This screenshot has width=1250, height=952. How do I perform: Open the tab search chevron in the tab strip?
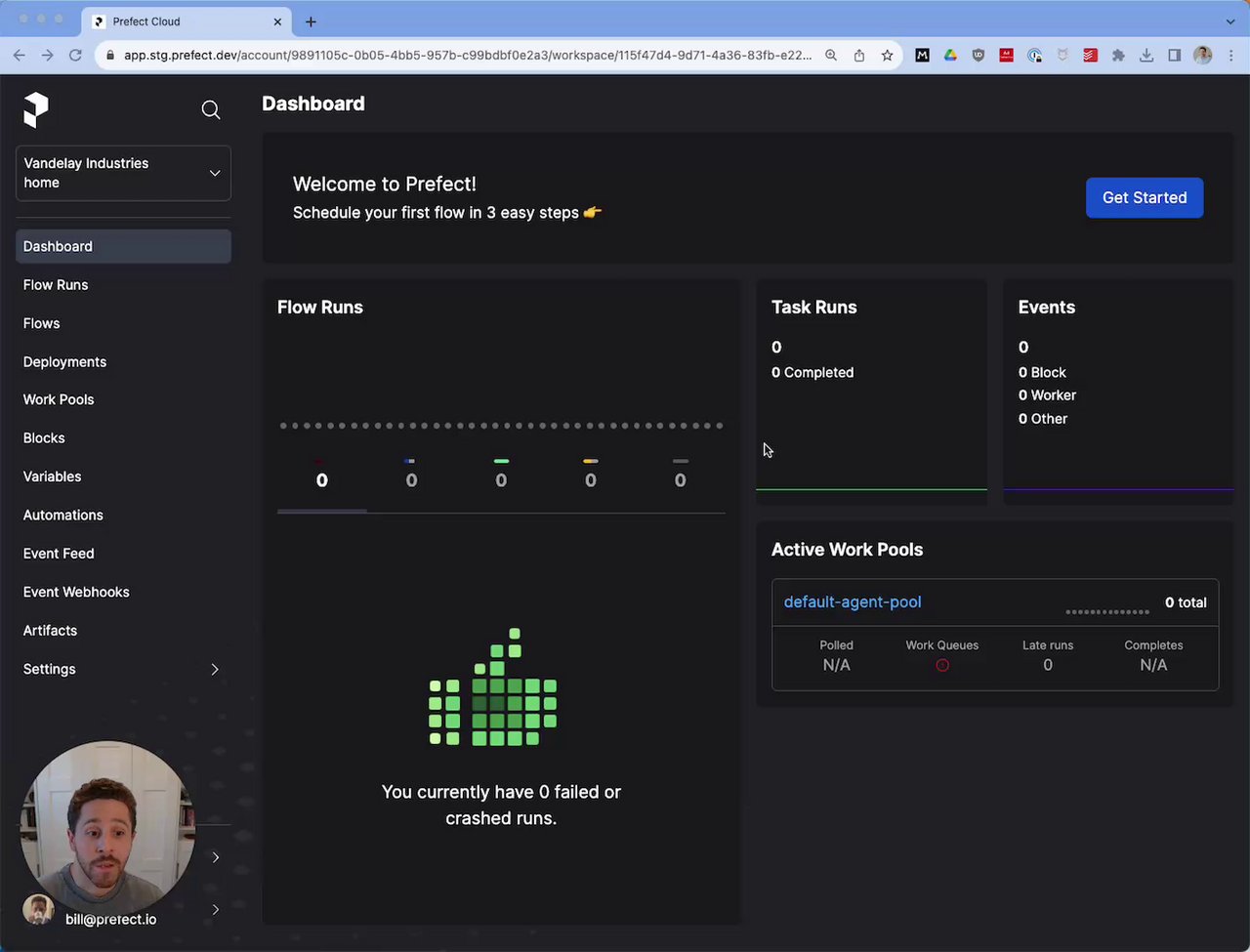(x=1230, y=21)
